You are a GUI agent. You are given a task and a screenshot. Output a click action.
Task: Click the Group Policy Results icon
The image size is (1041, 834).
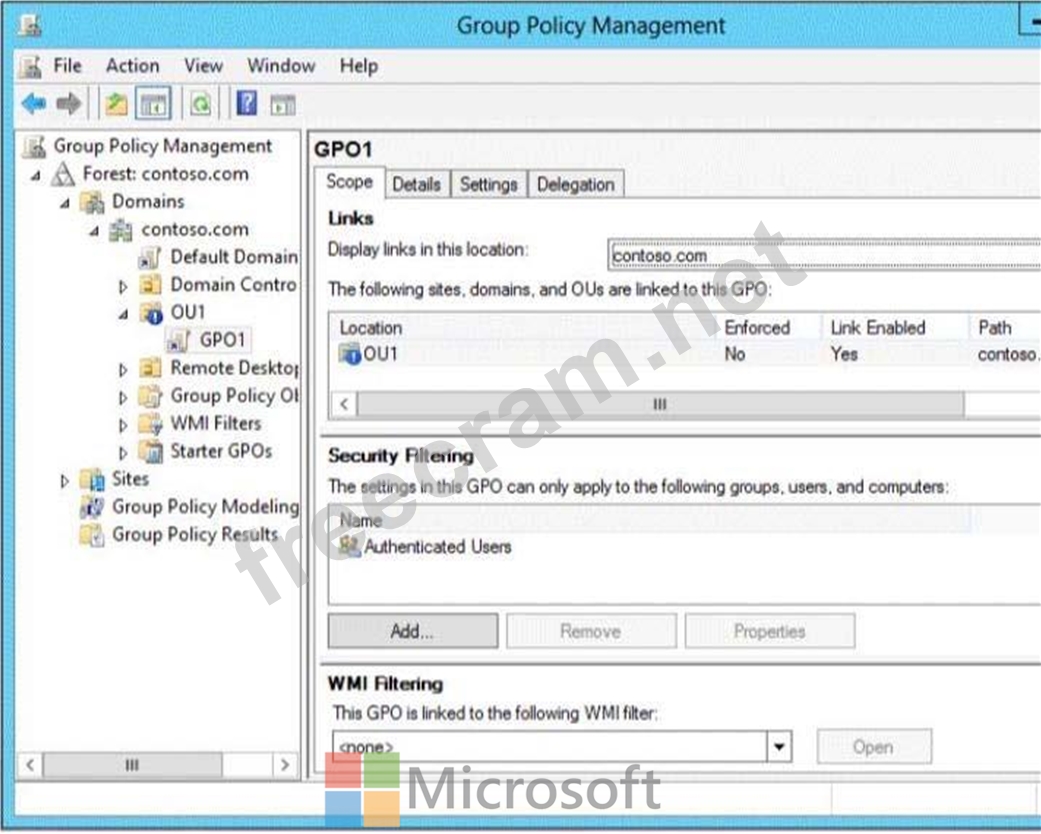pyautogui.click(x=92, y=535)
